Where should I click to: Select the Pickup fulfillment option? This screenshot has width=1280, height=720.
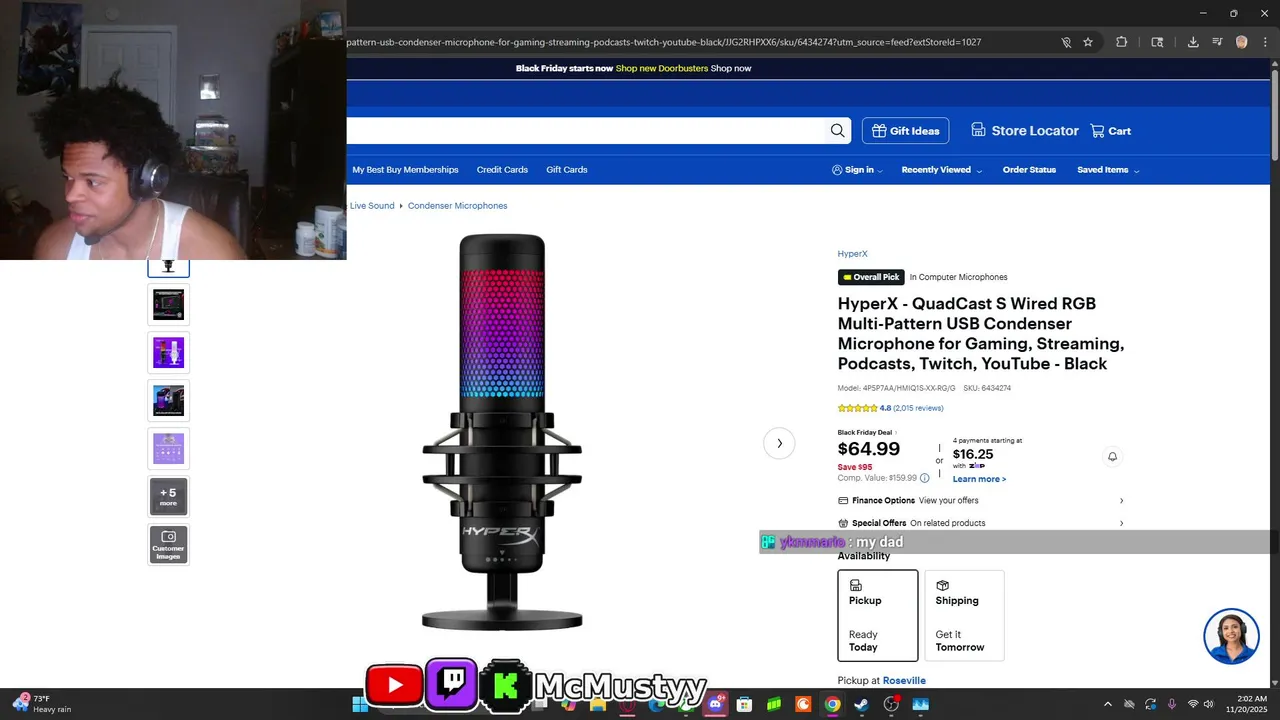(878, 616)
